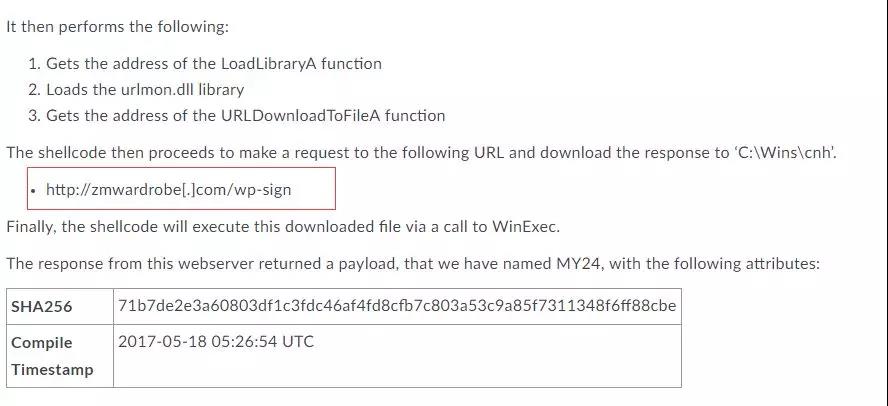Click the sentence starting 'It then performs'
Image resolution: width=888 pixels, height=406 pixels.
tap(117, 27)
